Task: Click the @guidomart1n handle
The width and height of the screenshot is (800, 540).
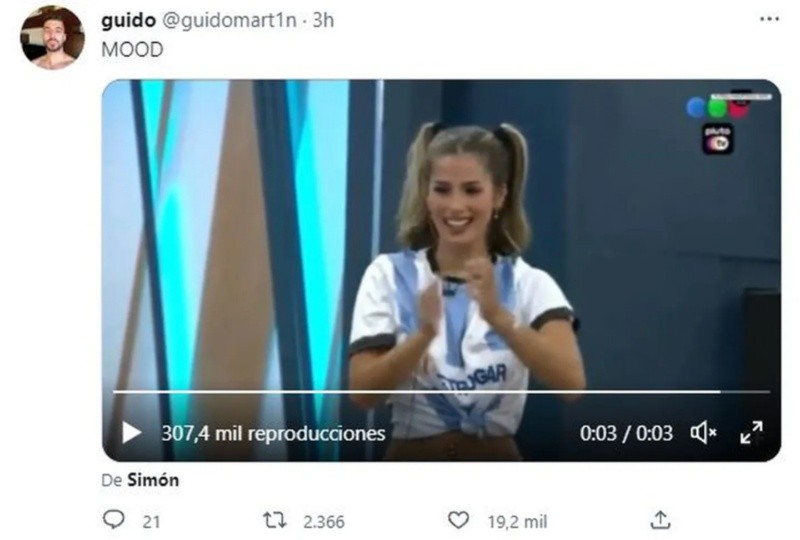Action: (x=229, y=20)
